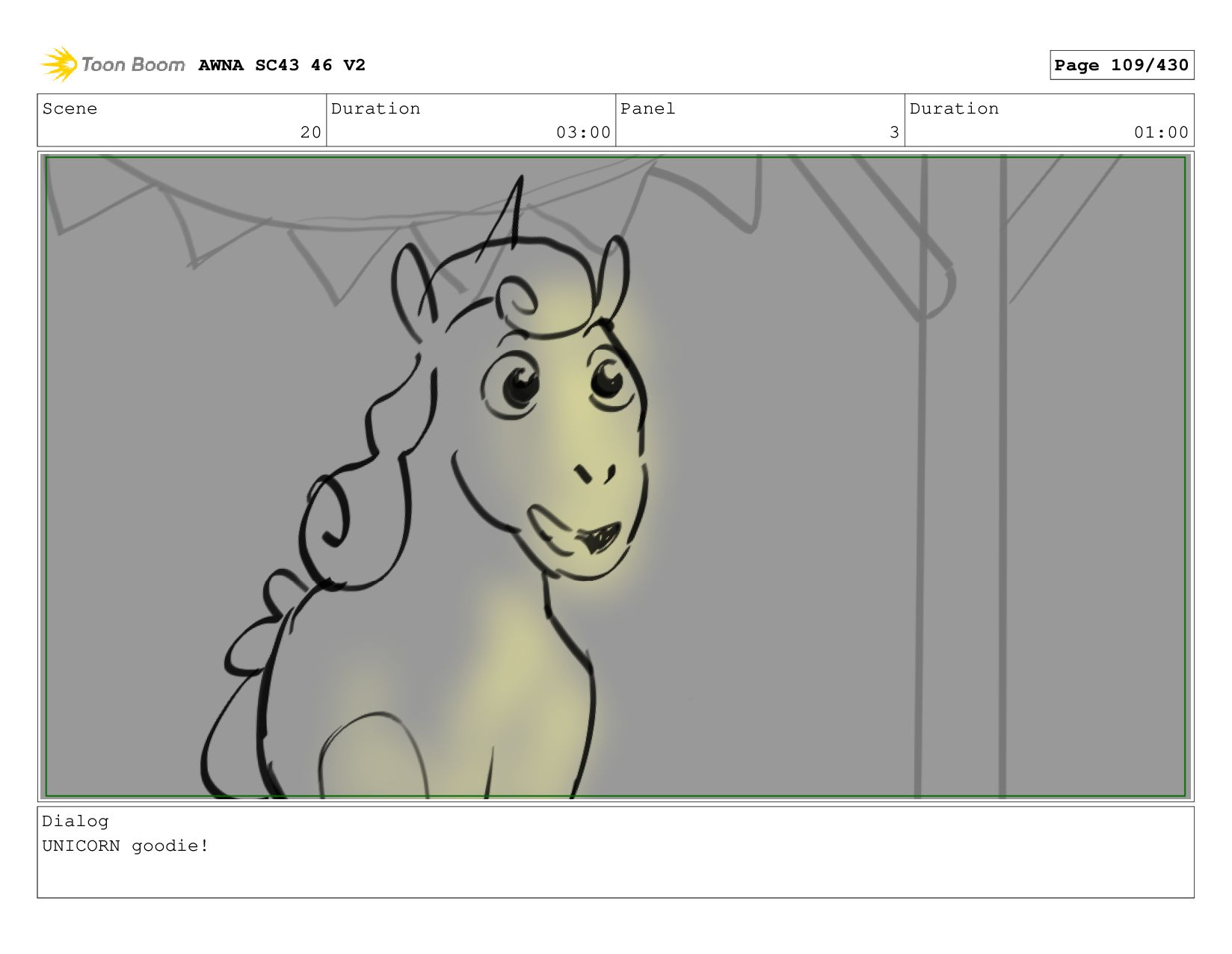Select the panel duration value "01:00"

(1161, 132)
